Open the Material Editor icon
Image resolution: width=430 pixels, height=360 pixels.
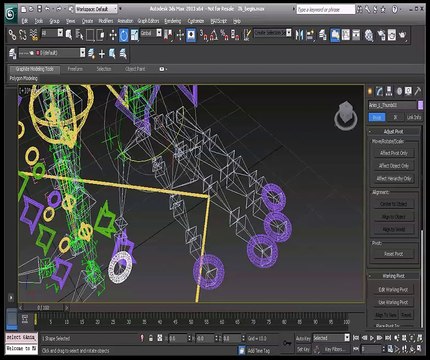click(369, 35)
